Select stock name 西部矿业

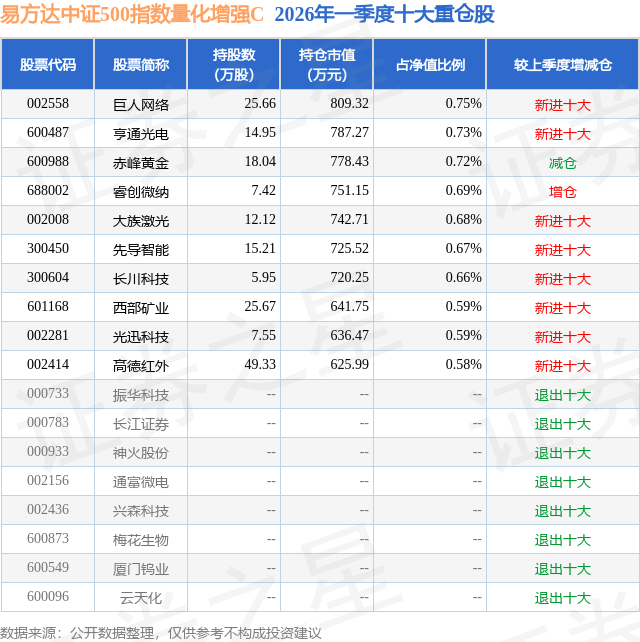coord(141,308)
